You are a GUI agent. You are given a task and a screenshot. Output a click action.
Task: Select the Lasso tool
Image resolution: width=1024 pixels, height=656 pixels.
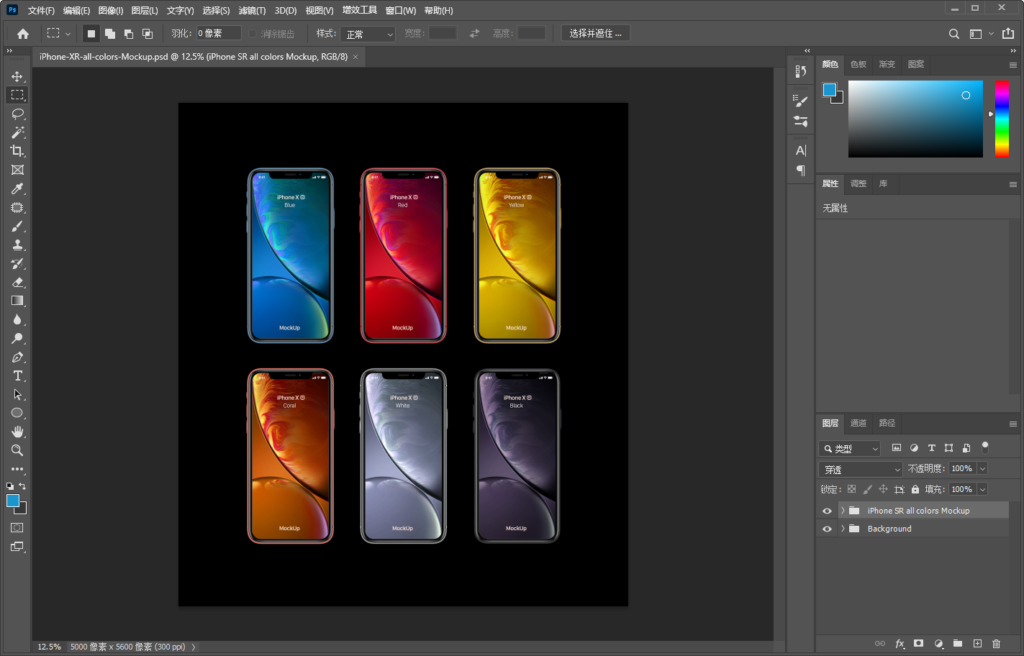click(x=17, y=114)
